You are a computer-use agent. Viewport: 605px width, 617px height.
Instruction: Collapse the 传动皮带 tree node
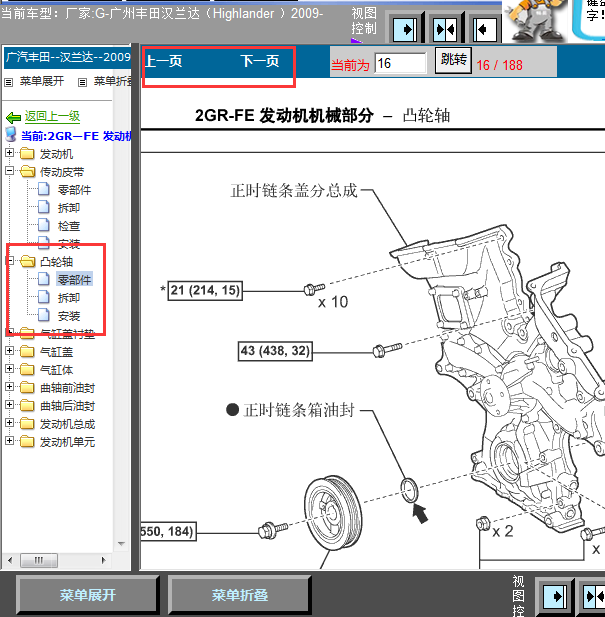coord(10,171)
